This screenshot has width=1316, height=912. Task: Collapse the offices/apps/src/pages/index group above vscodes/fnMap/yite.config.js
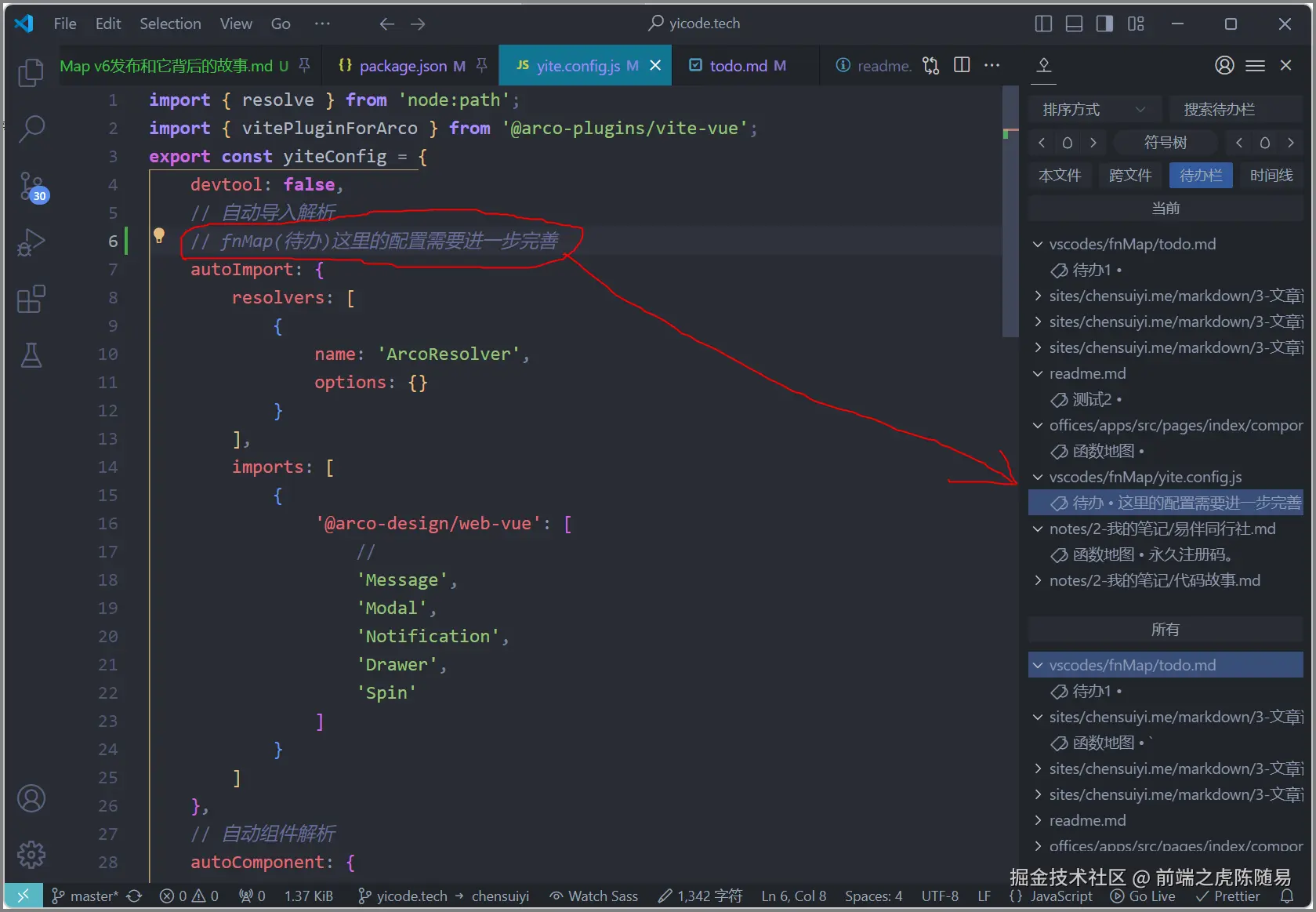pyautogui.click(x=1038, y=425)
